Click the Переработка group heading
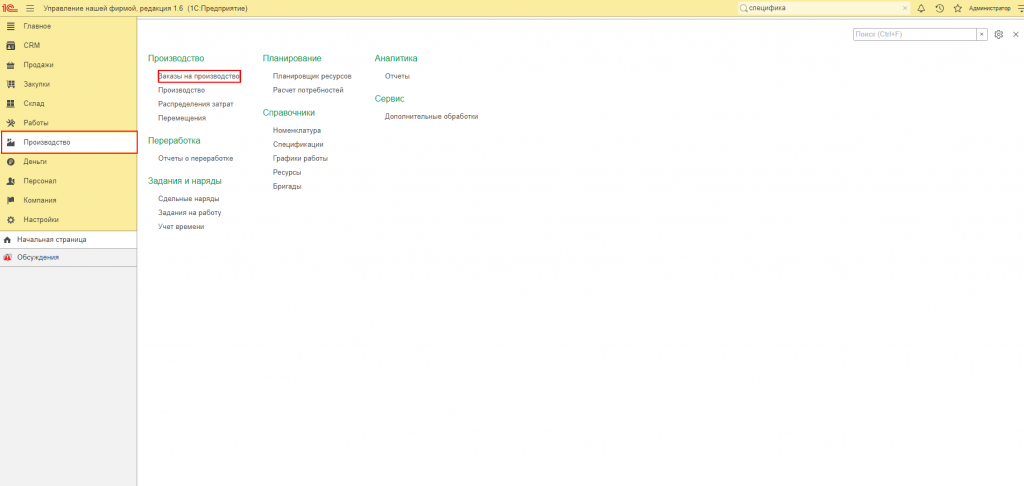The width and height of the screenshot is (1024, 486). [174, 140]
